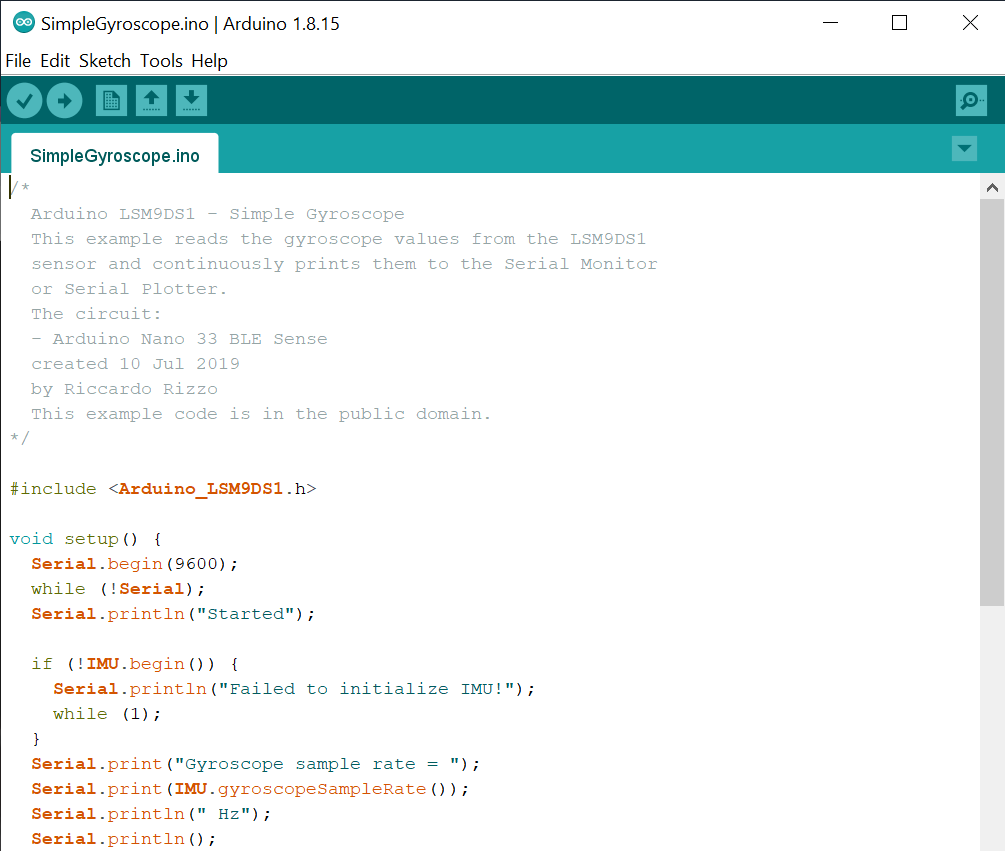Click the comment 'by Riccardo Rizzo'
The image size is (1005, 851).
pos(124,389)
